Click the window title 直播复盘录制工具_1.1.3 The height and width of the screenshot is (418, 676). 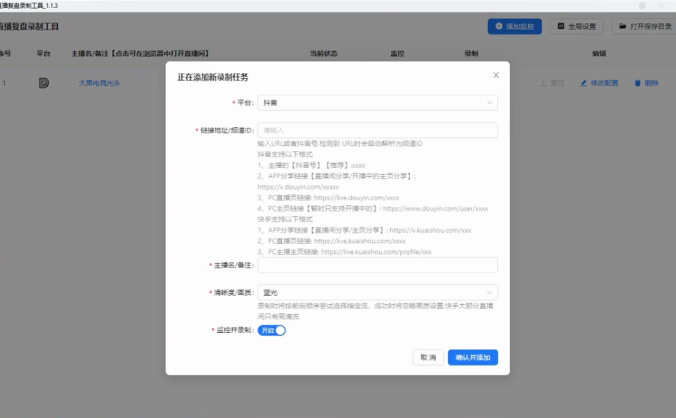28,6
